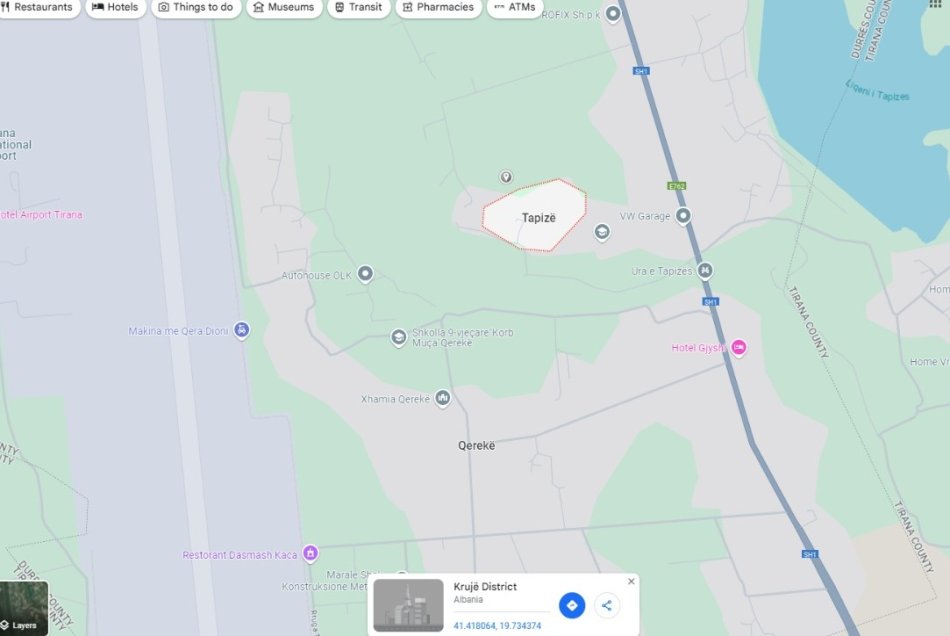
Task: Click the Directions icon in Krujë District card
Action: [x=571, y=605]
